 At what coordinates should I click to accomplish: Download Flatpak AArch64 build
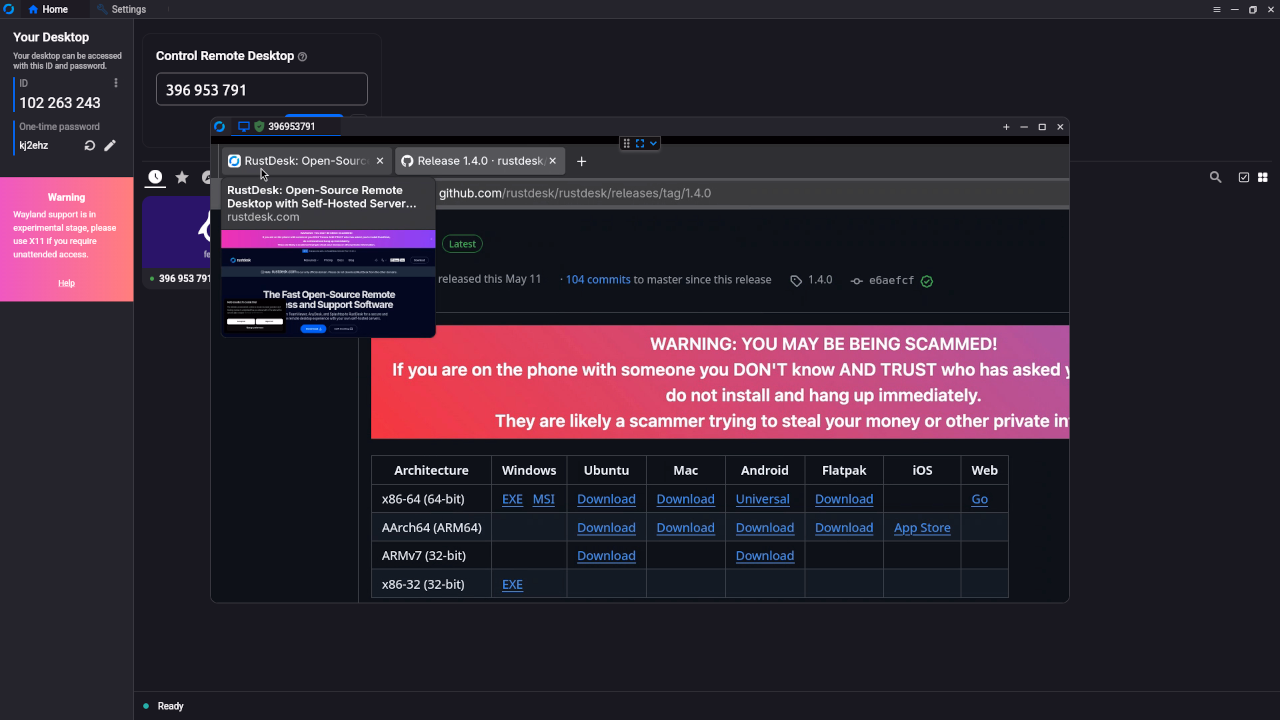click(844, 528)
